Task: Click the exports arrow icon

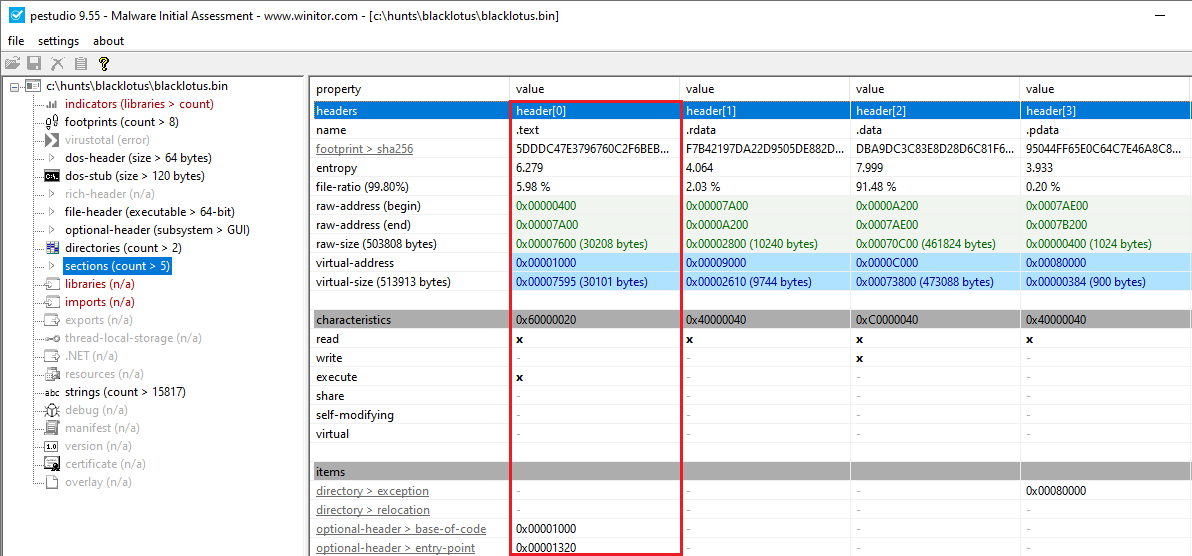Action: [x=52, y=320]
